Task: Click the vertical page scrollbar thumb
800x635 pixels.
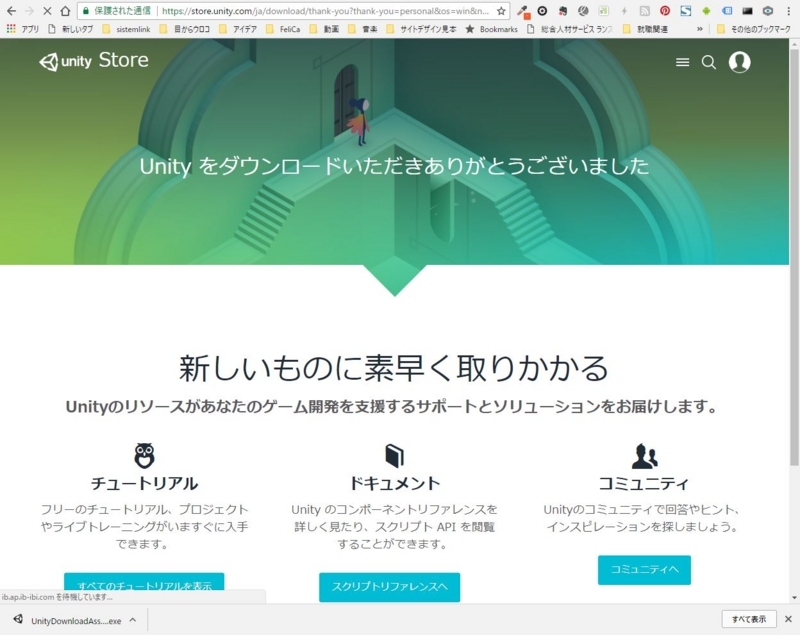Action: coord(794,258)
